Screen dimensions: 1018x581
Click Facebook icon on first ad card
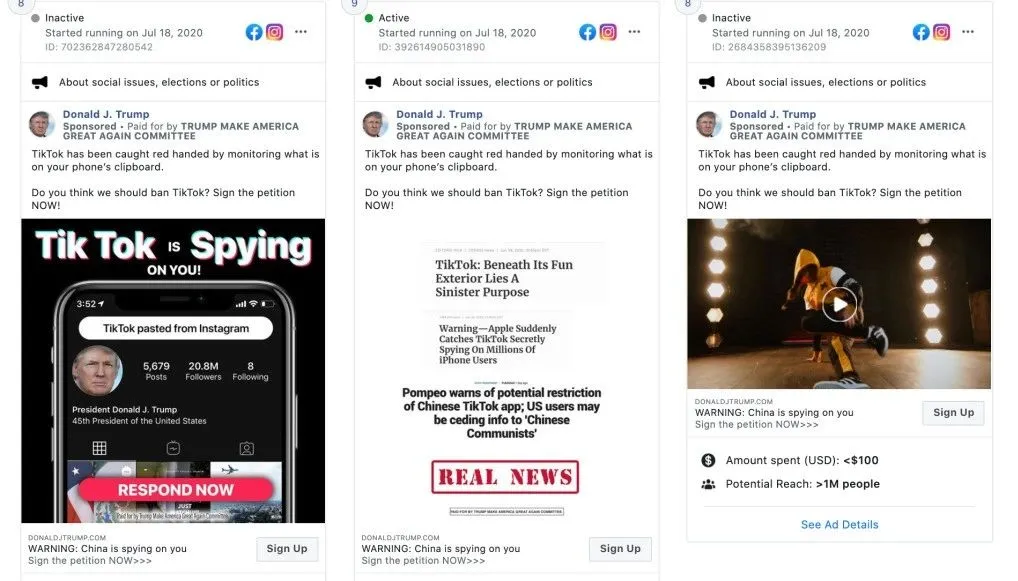tap(254, 32)
